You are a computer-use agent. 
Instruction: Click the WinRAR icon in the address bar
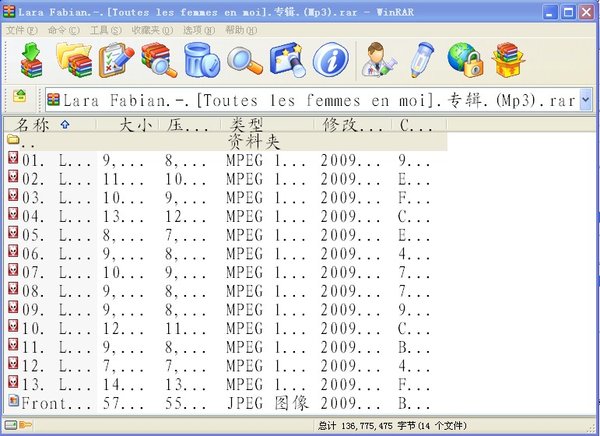click(x=54, y=100)
